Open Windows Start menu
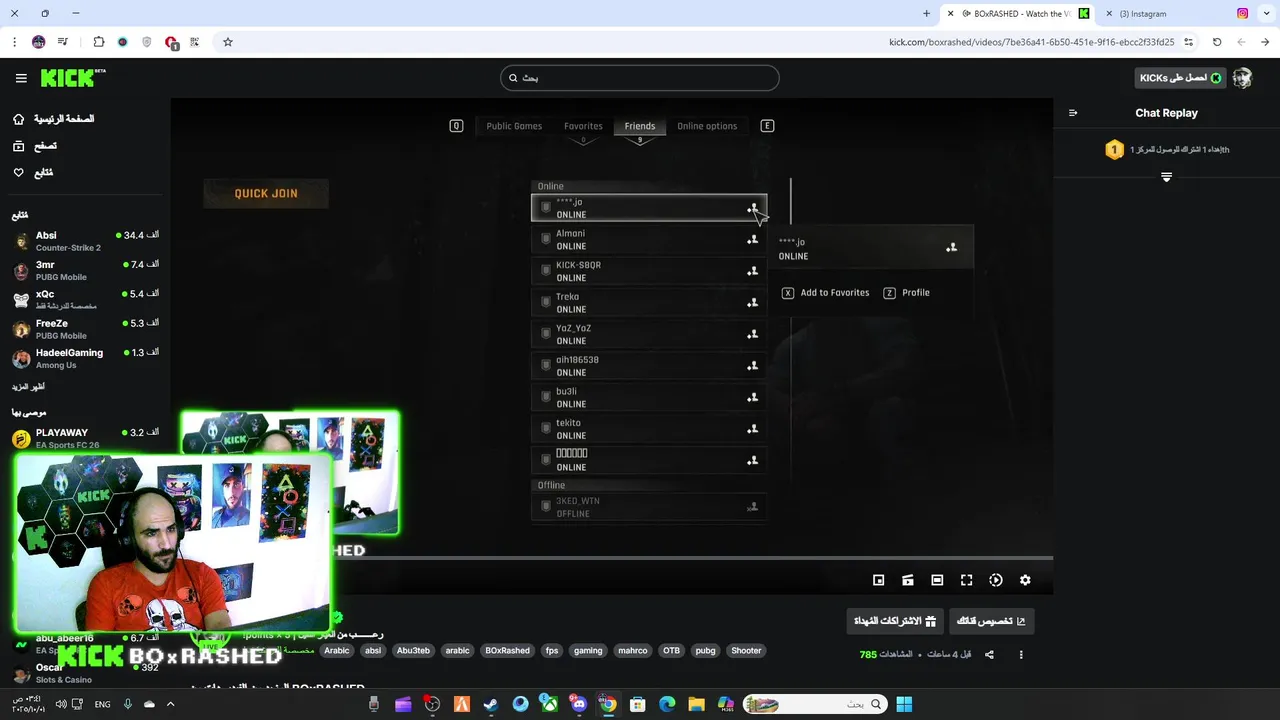The image size is (1280, 720). pos(904,704)
